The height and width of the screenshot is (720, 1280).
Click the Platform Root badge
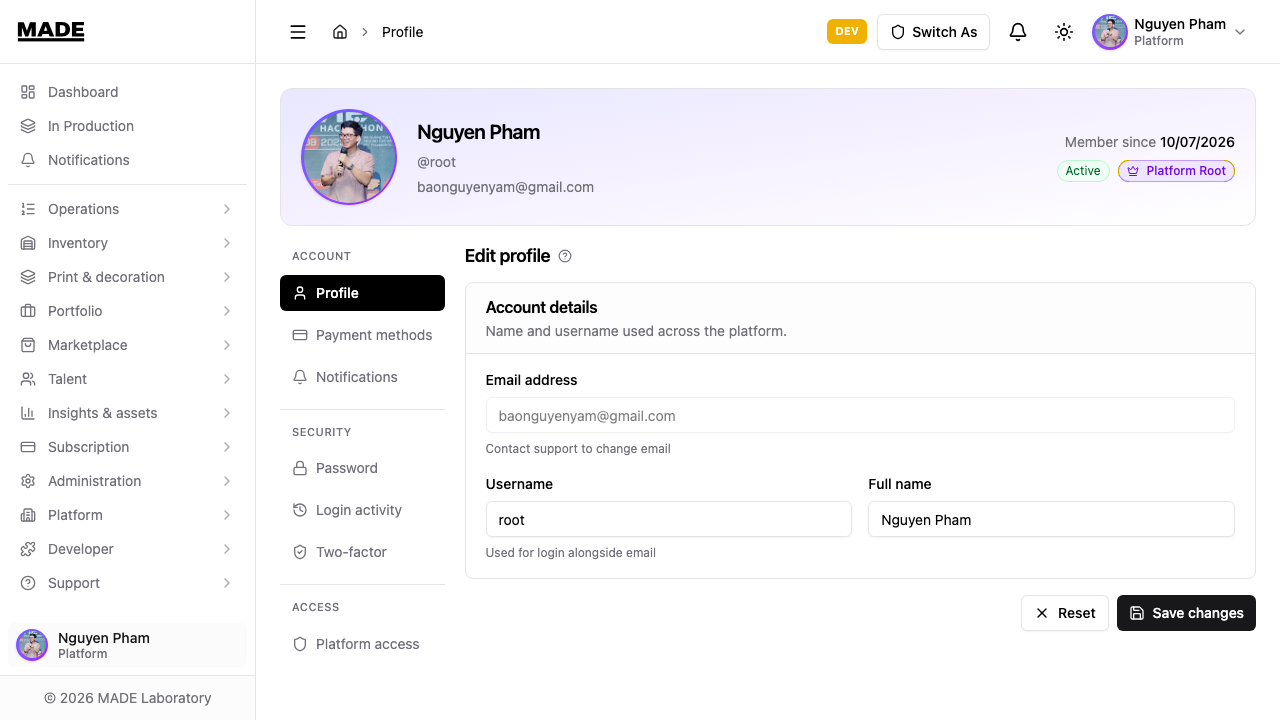1176,171
